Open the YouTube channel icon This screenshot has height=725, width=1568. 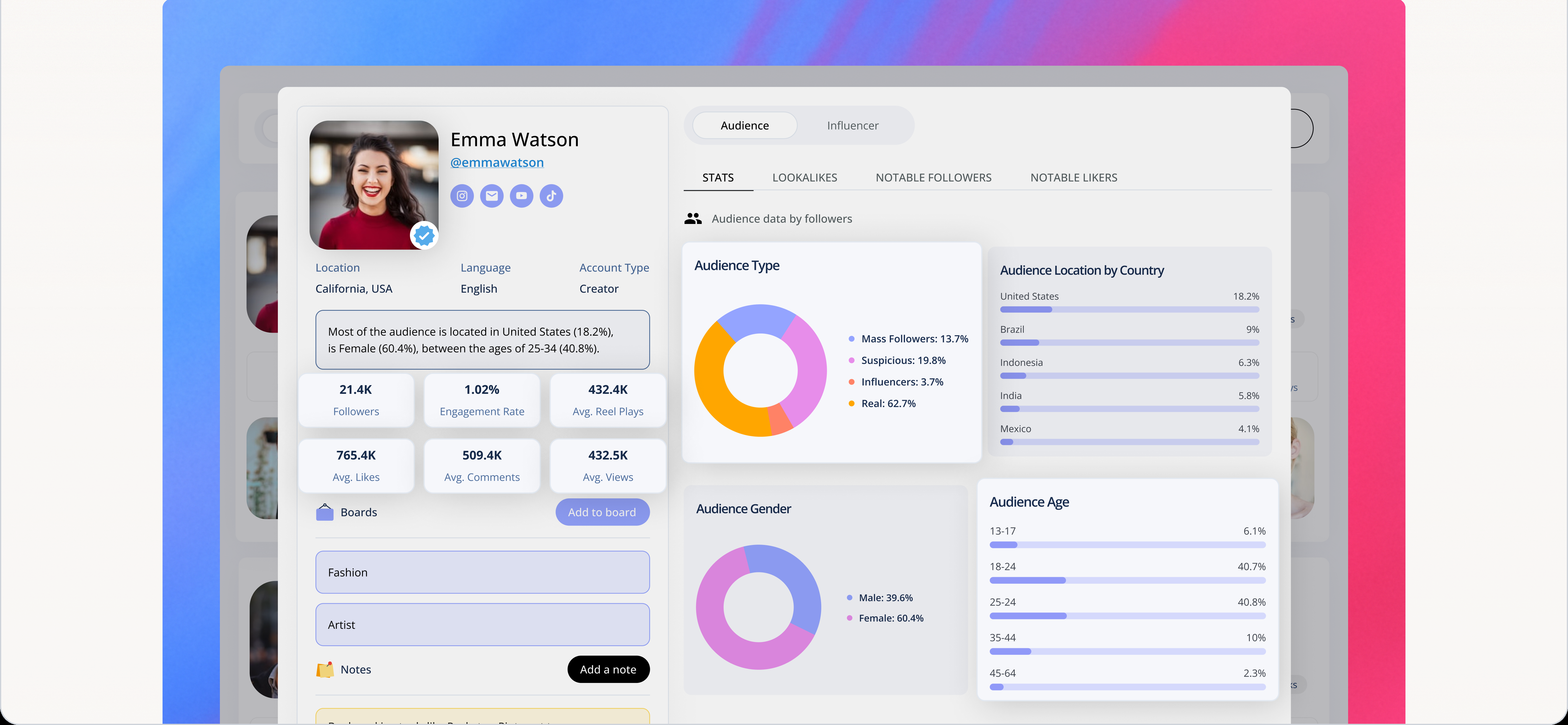pos(522,196)
